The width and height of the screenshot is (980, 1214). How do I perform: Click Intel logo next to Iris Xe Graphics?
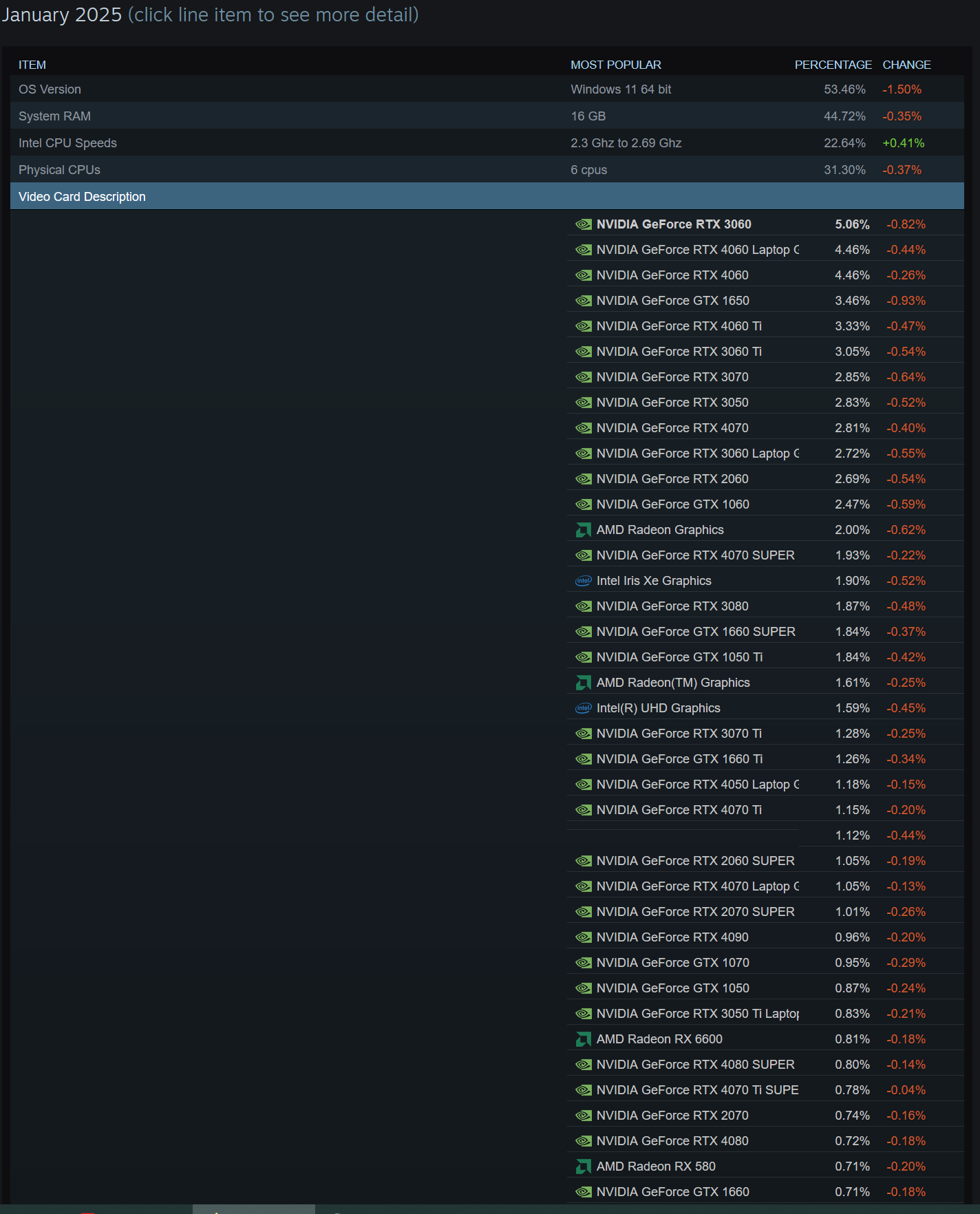coord(583,581)
